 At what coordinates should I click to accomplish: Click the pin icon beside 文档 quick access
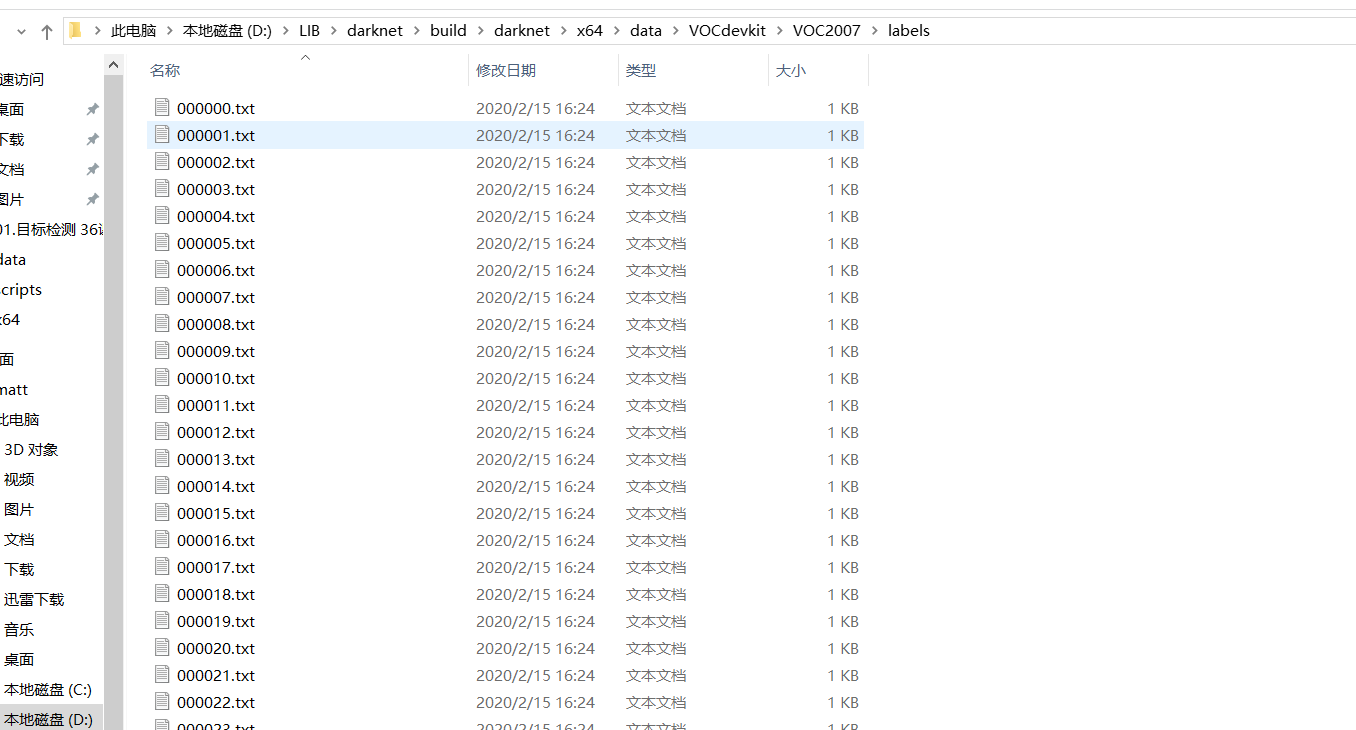(92, 170)
